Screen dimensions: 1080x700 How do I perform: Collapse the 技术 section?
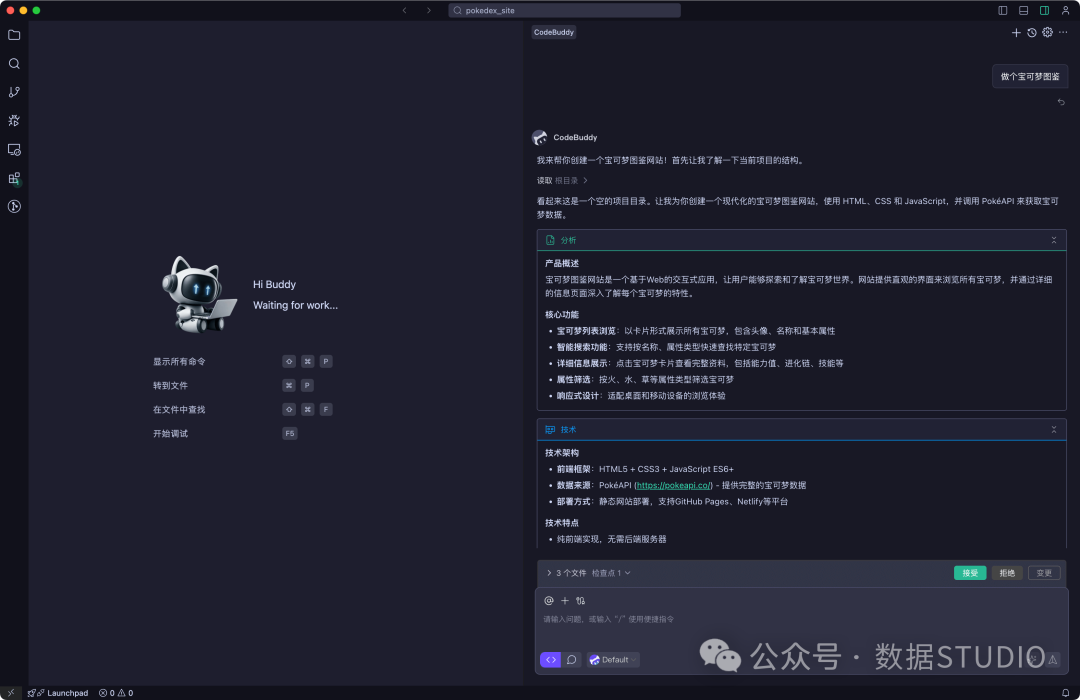[x=1054, y=430]
